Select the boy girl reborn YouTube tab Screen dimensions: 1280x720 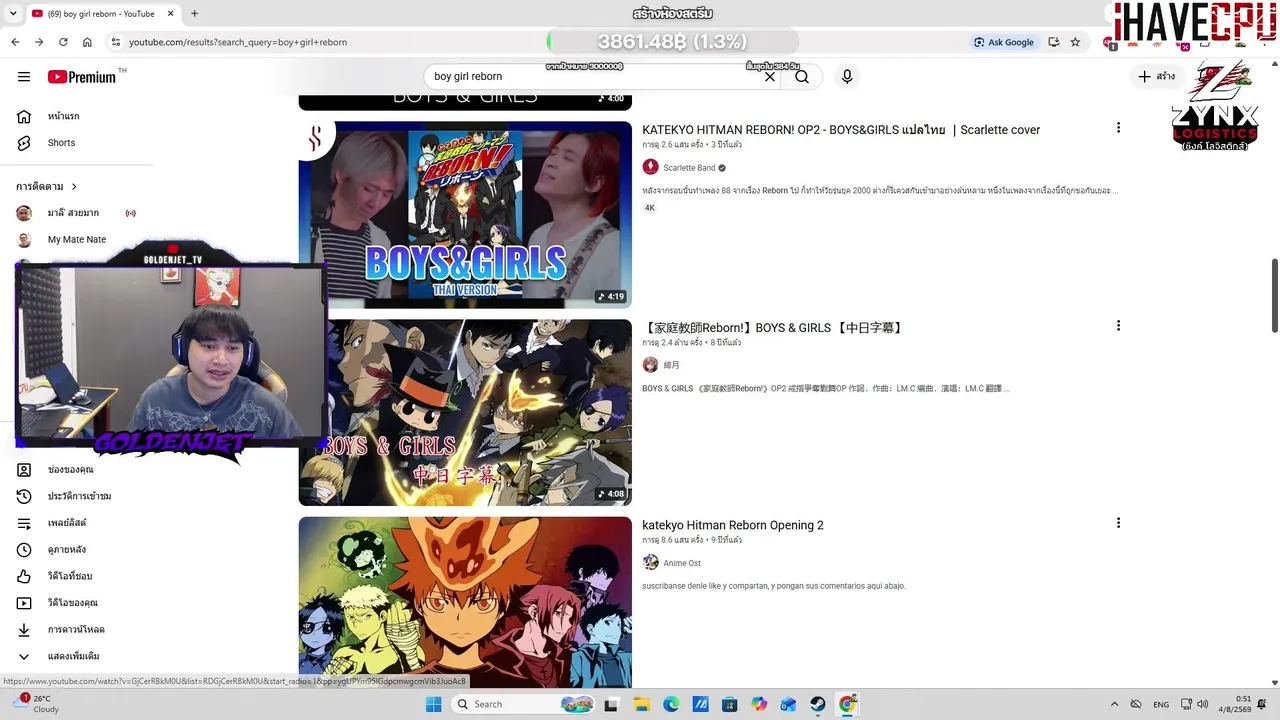102,14
